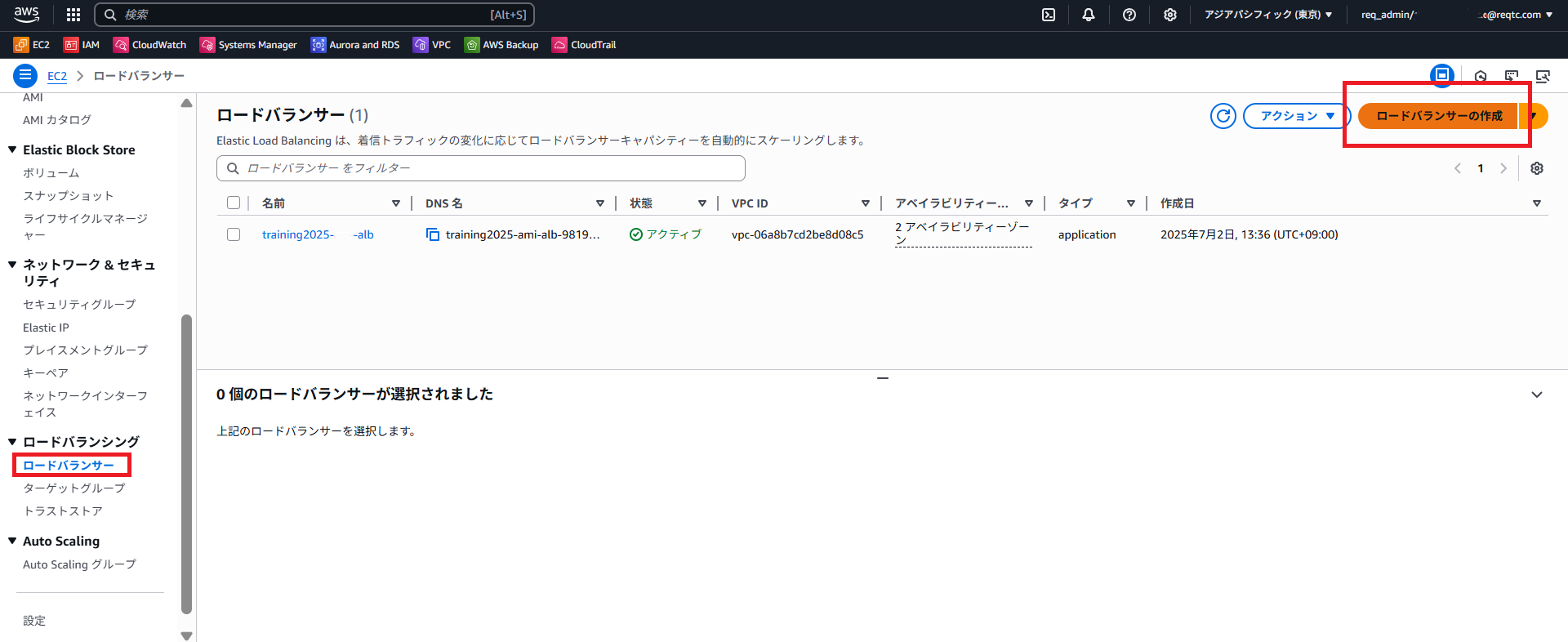Tick the select-all checkbox in table header
1568x642 pixels.
point(234,203)
